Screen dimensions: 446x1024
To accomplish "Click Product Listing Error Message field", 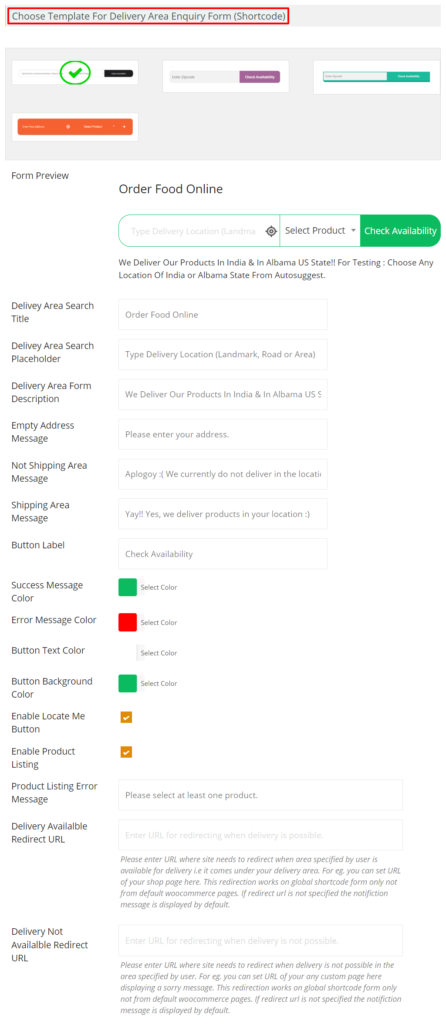I will (x=261, y=795).
